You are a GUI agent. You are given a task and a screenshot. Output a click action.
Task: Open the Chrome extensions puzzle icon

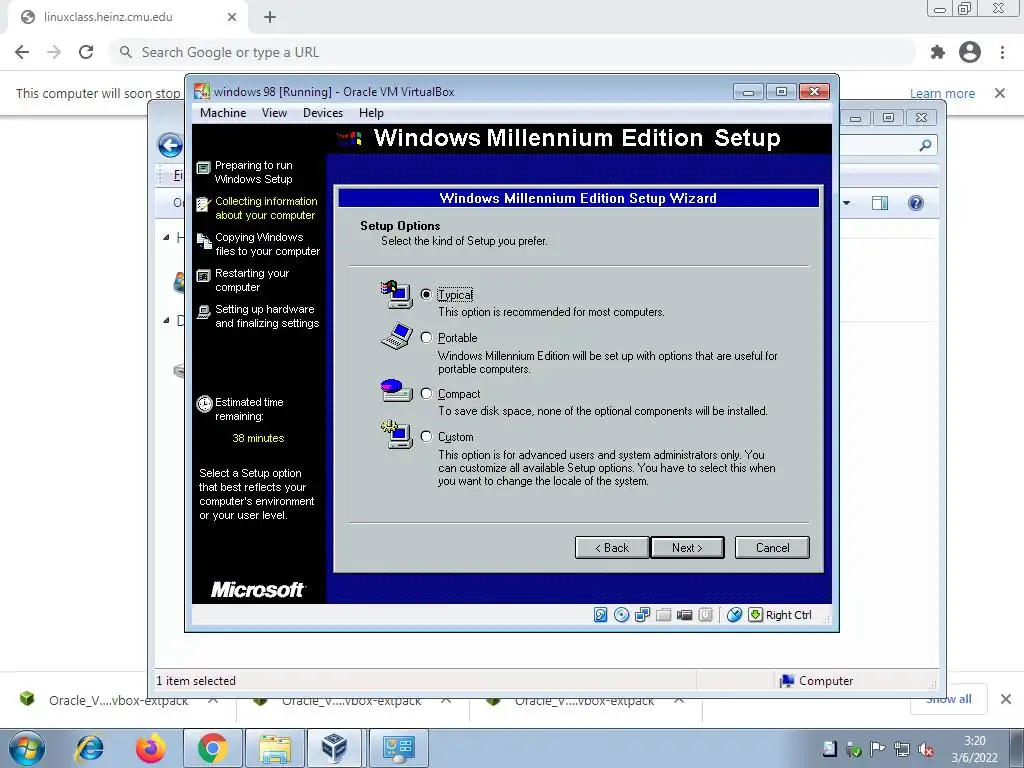point(938,52)
